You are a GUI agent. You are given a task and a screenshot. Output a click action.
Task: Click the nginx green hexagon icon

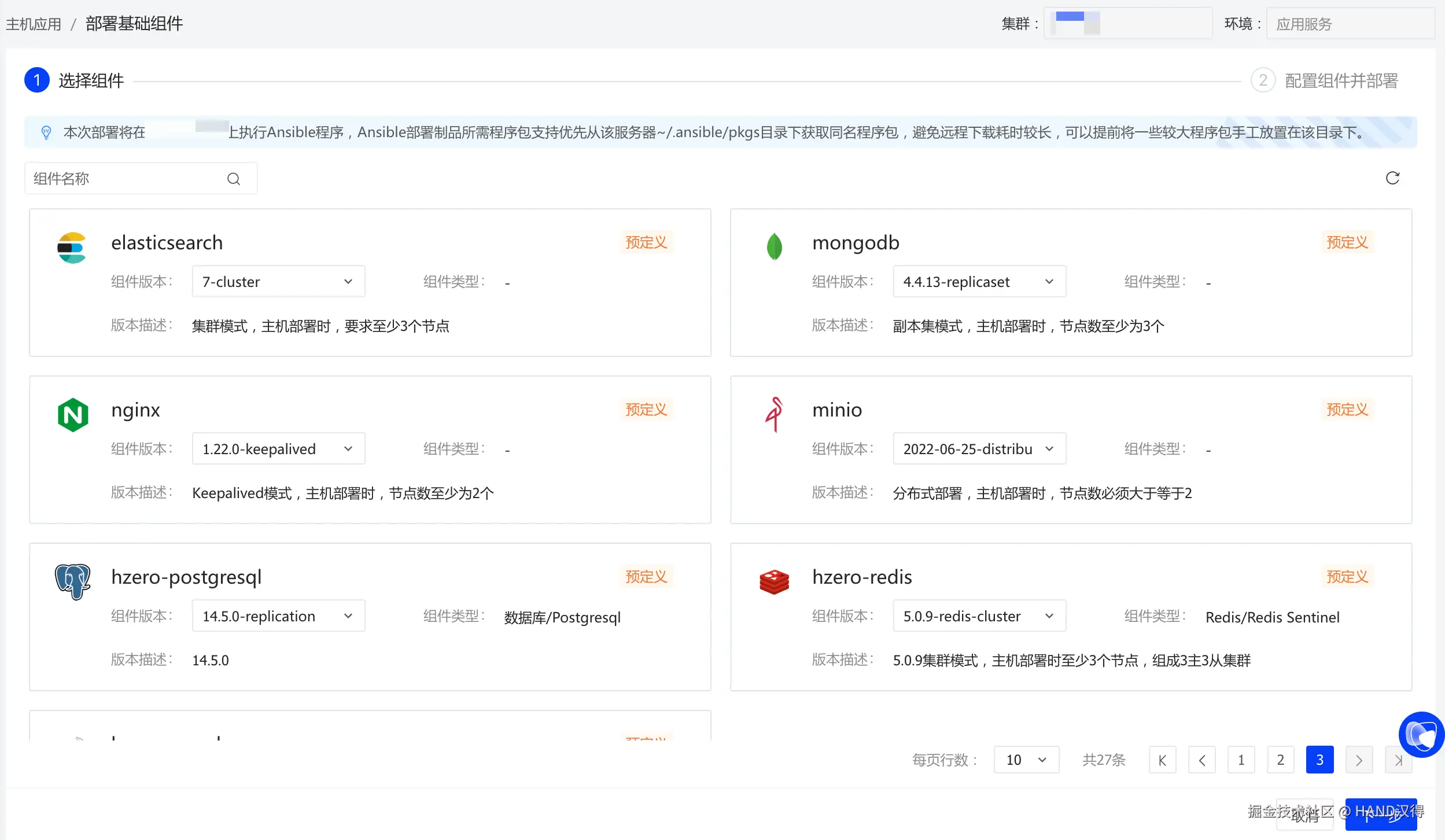point(73,415)
